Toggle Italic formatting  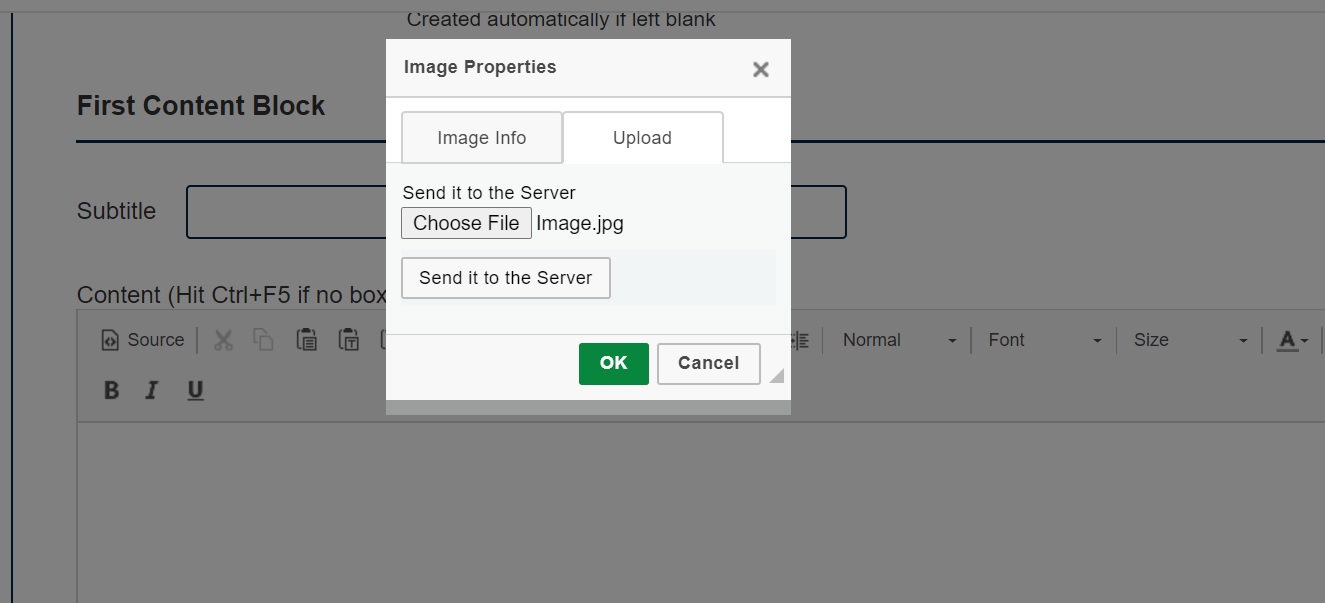pyautogui.click(x=152, y=390)
